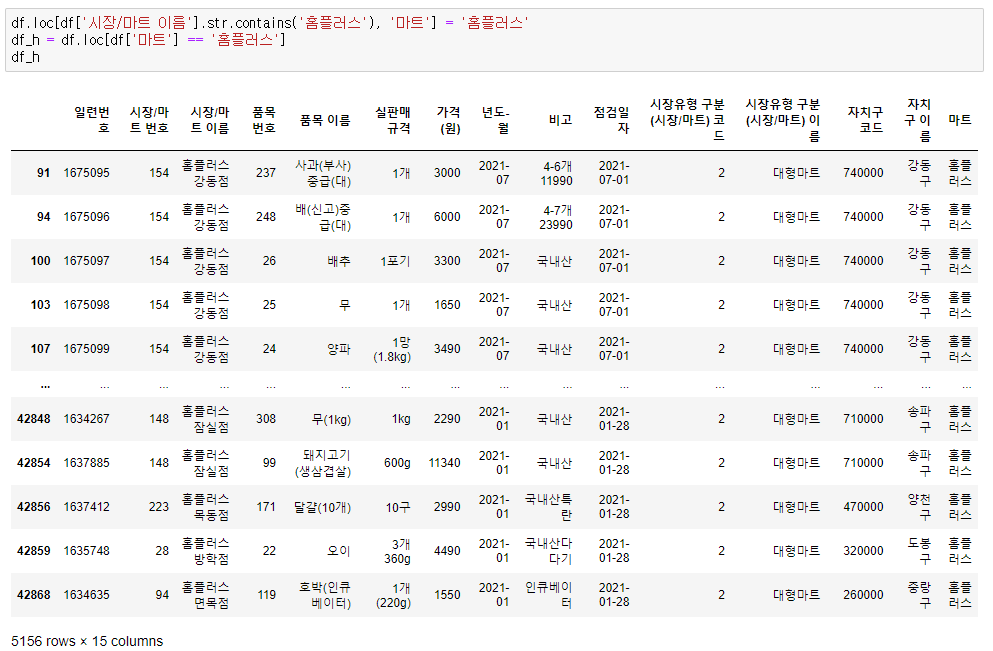
Task: Click the item name 무(1kg)
Action: tap(331, 419)
